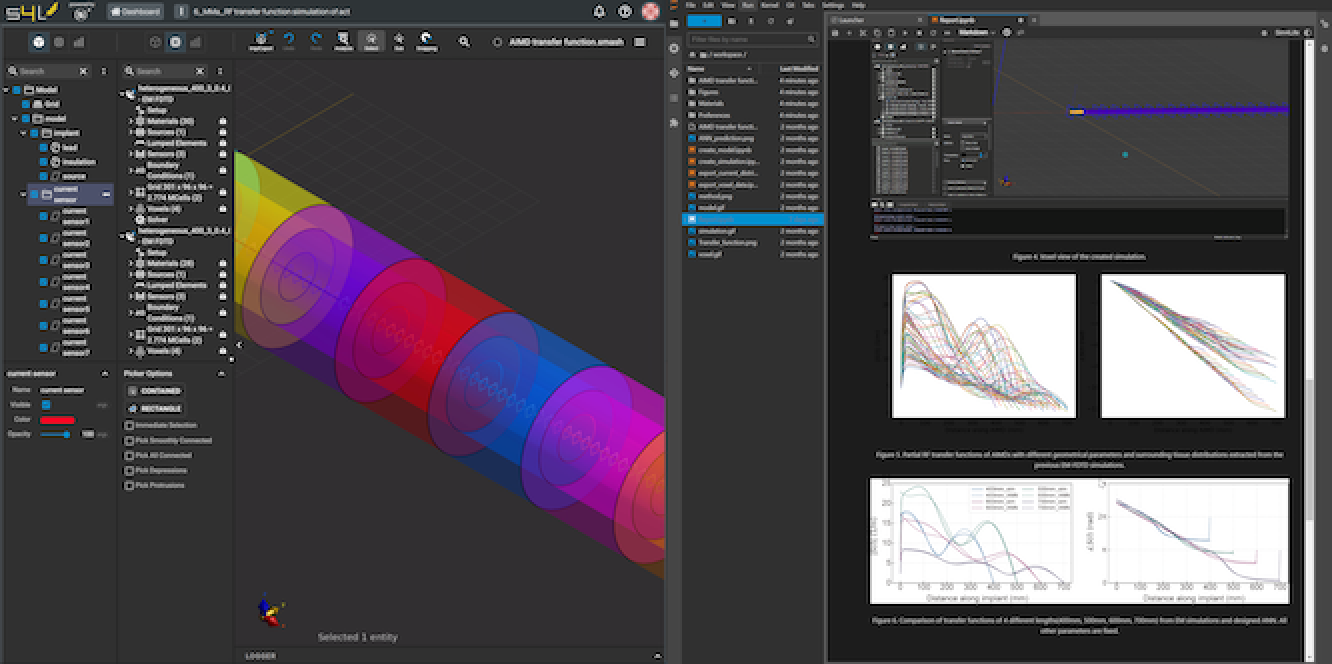
Task: Open the notifications bell
Action: click(599, 12)
